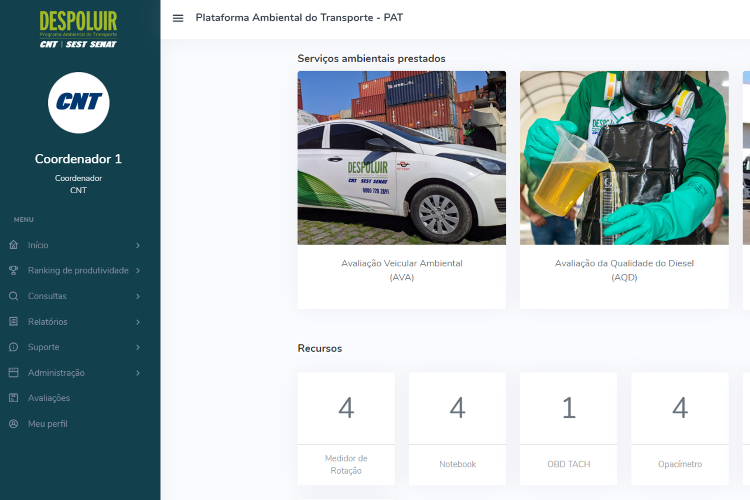Open the Avaliações link in sidebar
Viewport: 750px width, 500px height.
click(x=49, y=398)
